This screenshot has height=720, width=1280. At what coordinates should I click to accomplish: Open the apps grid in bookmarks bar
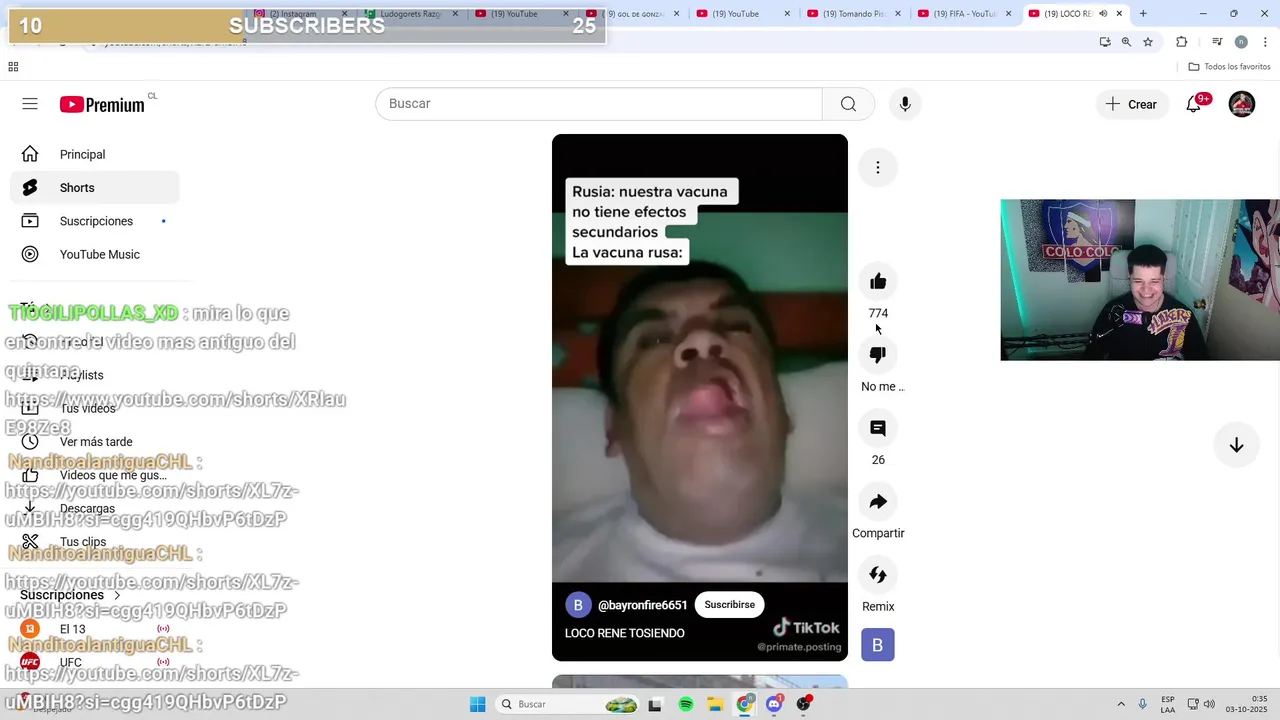13,67
